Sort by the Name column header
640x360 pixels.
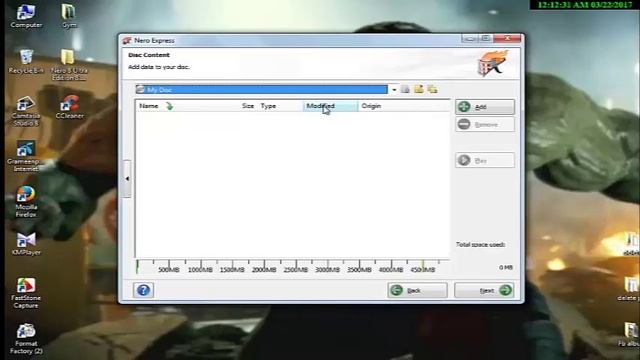[x=149, y=106]
